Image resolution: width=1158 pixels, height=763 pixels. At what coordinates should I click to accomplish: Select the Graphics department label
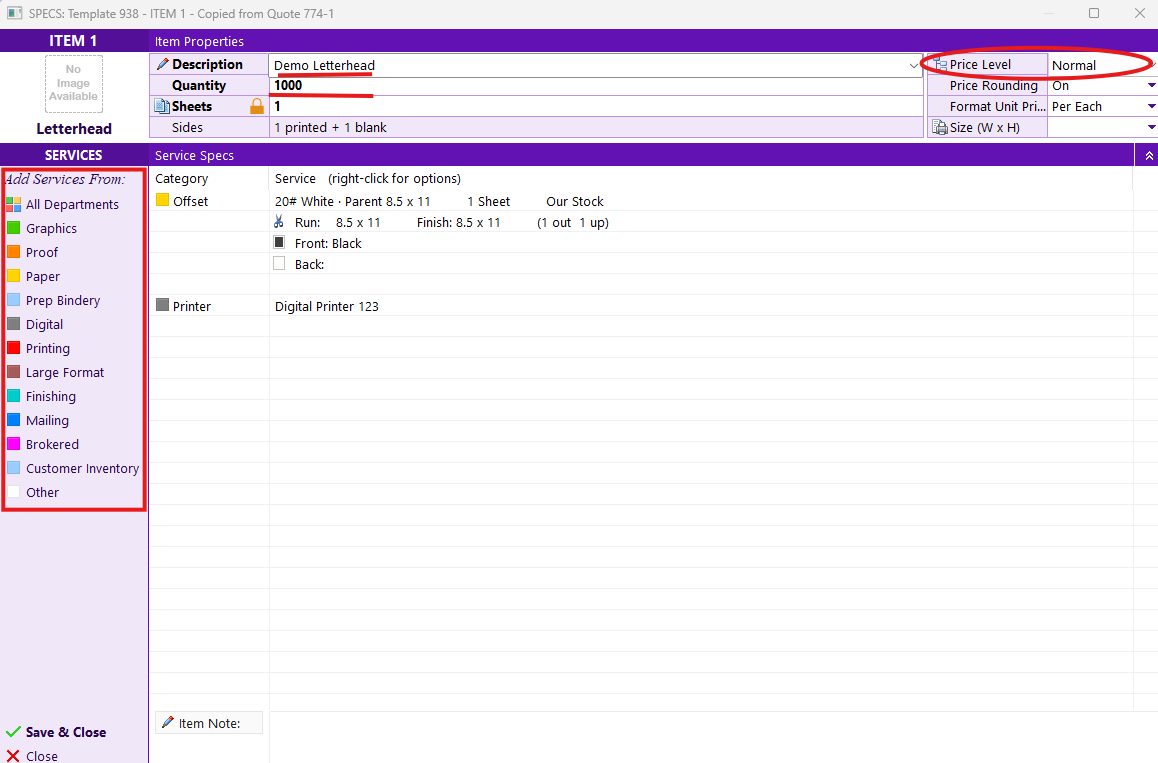tap(51, 228)
